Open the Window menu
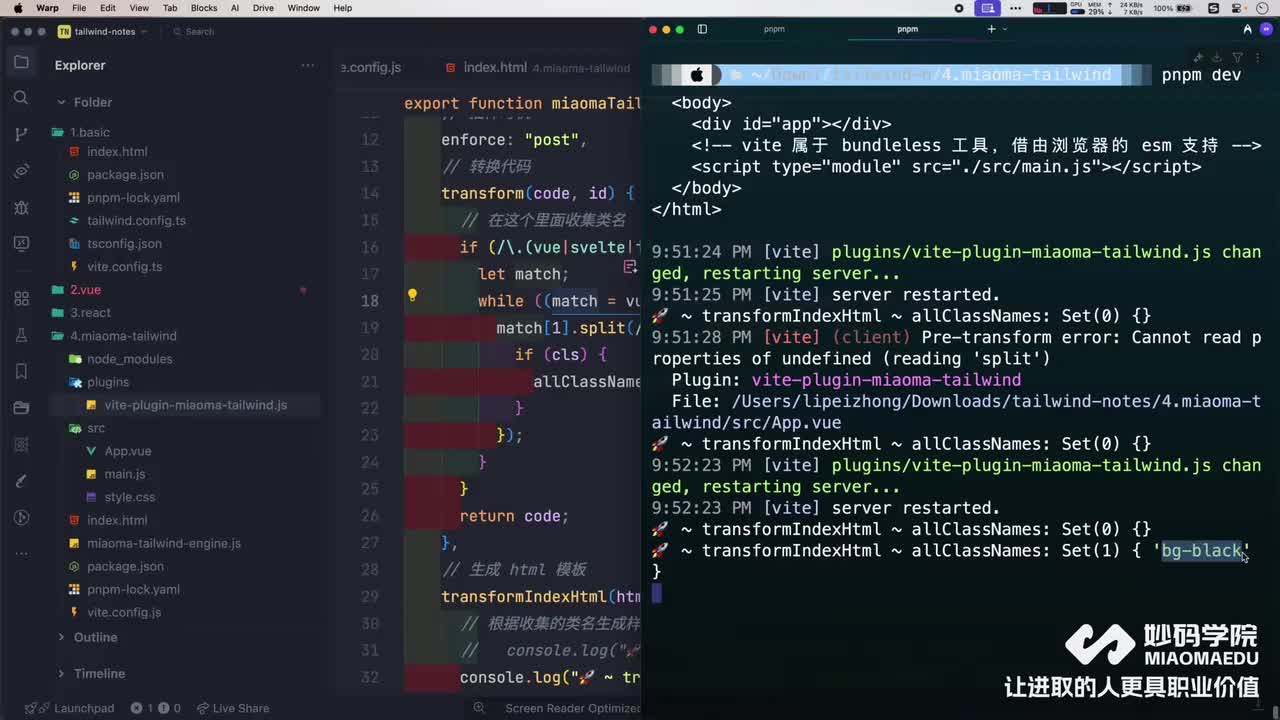Viewport: 1280px width, 720px height. [x=304, y=8]
